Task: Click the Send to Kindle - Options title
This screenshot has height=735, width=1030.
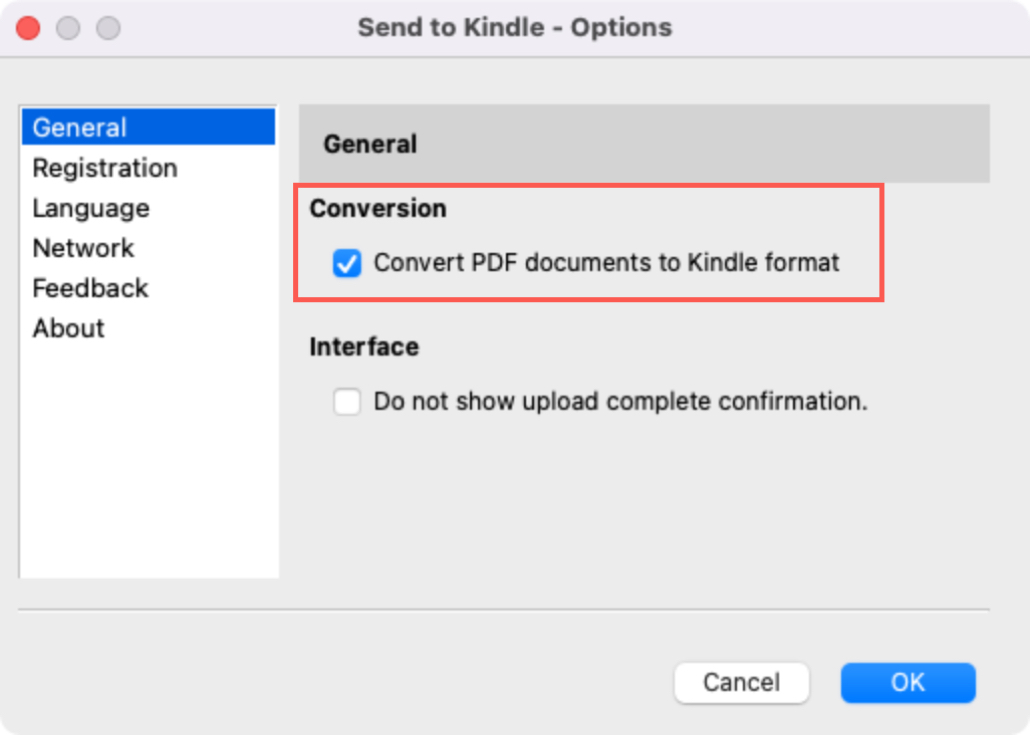Action: point(515,28)
